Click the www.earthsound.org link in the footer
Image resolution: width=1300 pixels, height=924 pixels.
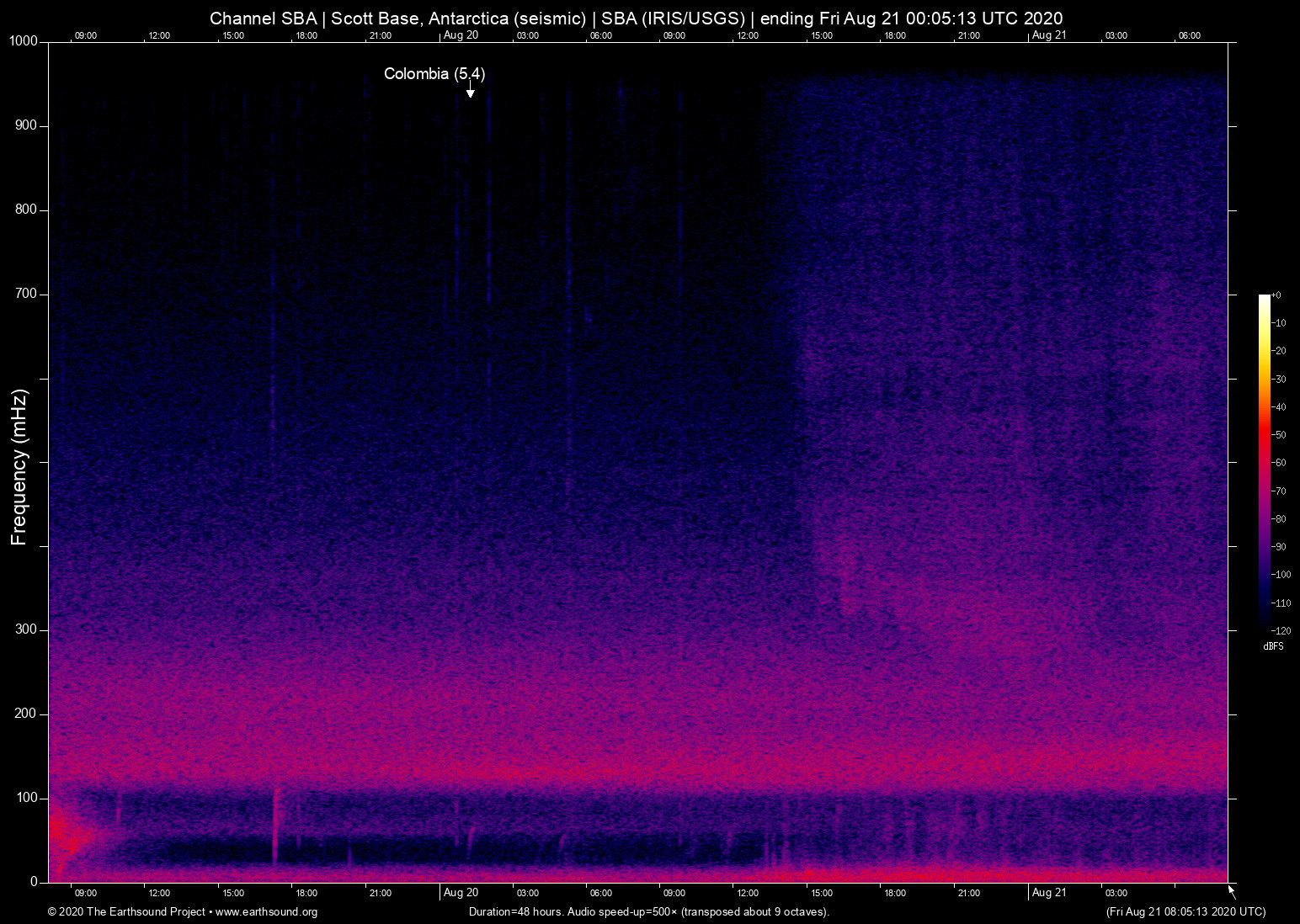coord(266,912)
